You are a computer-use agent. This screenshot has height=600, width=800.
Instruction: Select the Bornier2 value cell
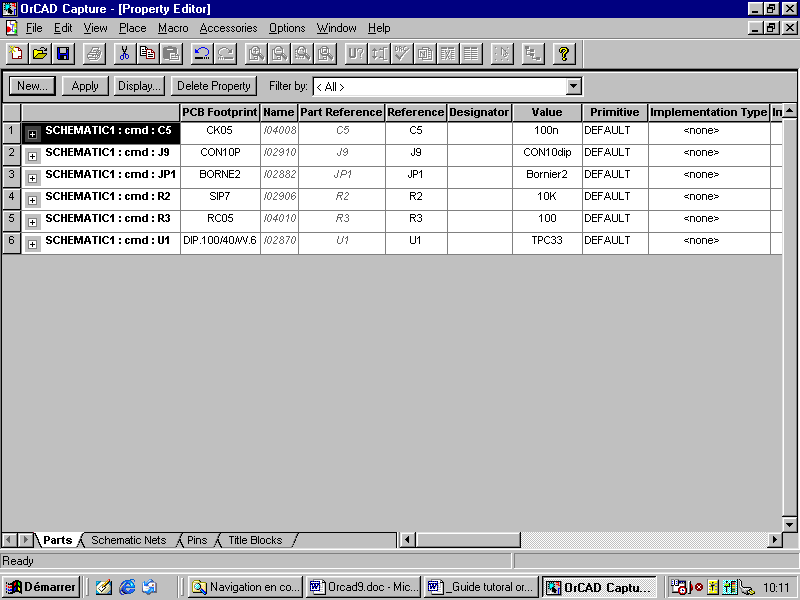547,177
